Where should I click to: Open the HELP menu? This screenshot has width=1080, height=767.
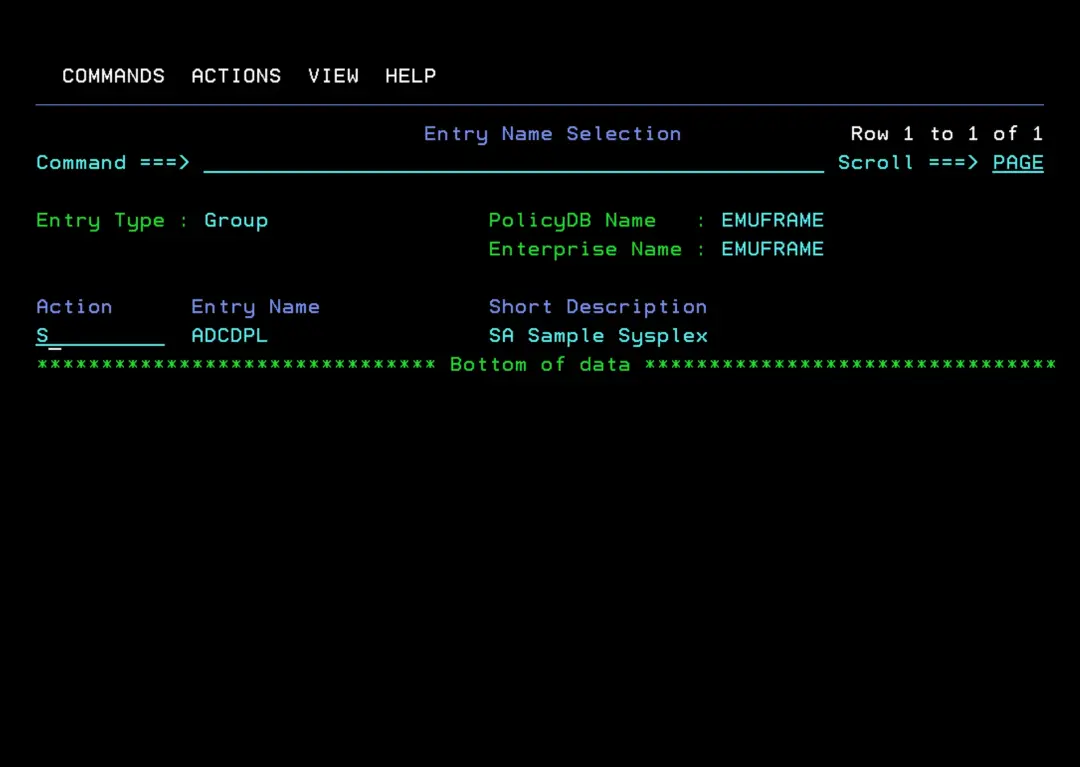click(x=411, y=76)
